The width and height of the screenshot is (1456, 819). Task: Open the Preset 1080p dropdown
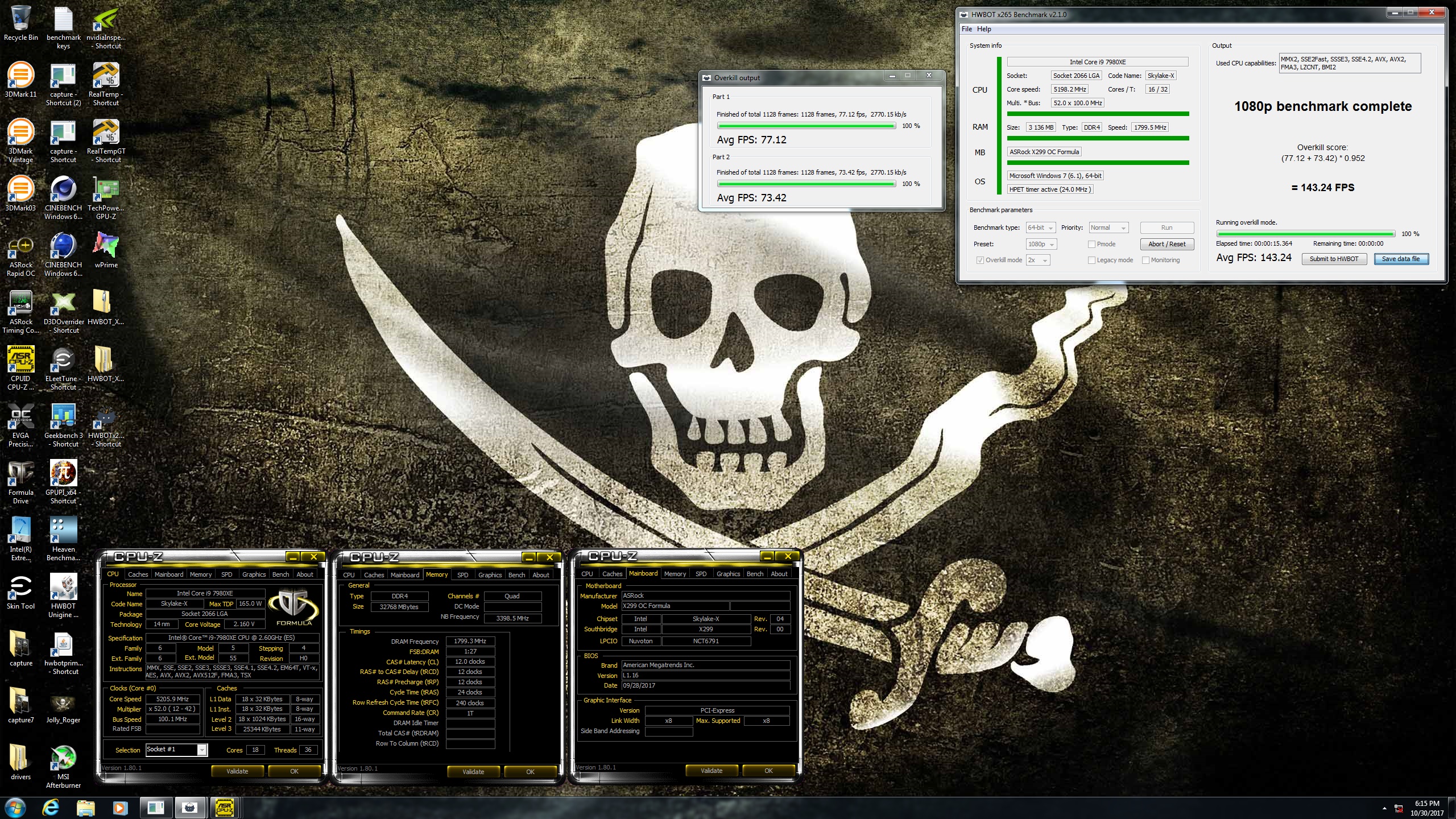point(1041,244)
